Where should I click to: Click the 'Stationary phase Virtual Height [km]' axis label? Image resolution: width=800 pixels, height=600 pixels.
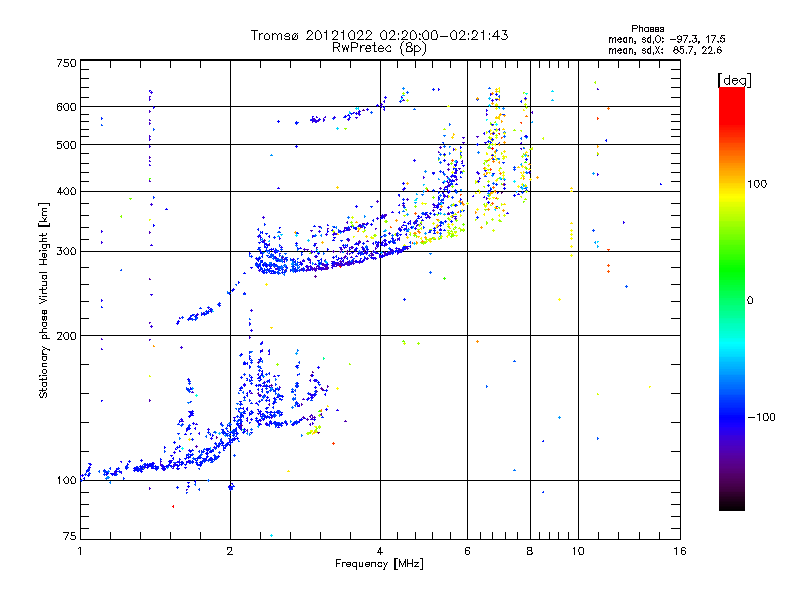43,300
